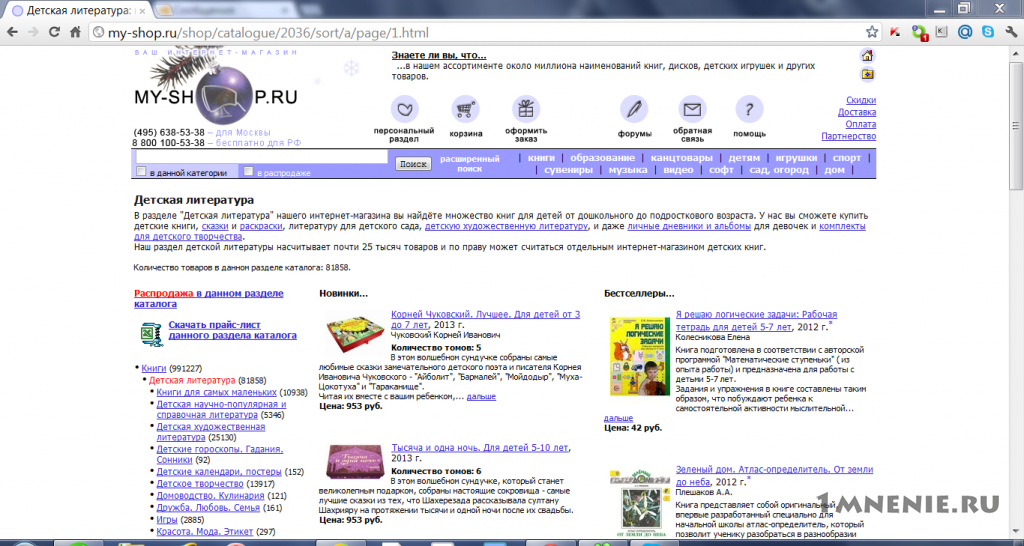The image size is (1024, 546).
Task: Click the site search text field
Action: click(262, 157)
